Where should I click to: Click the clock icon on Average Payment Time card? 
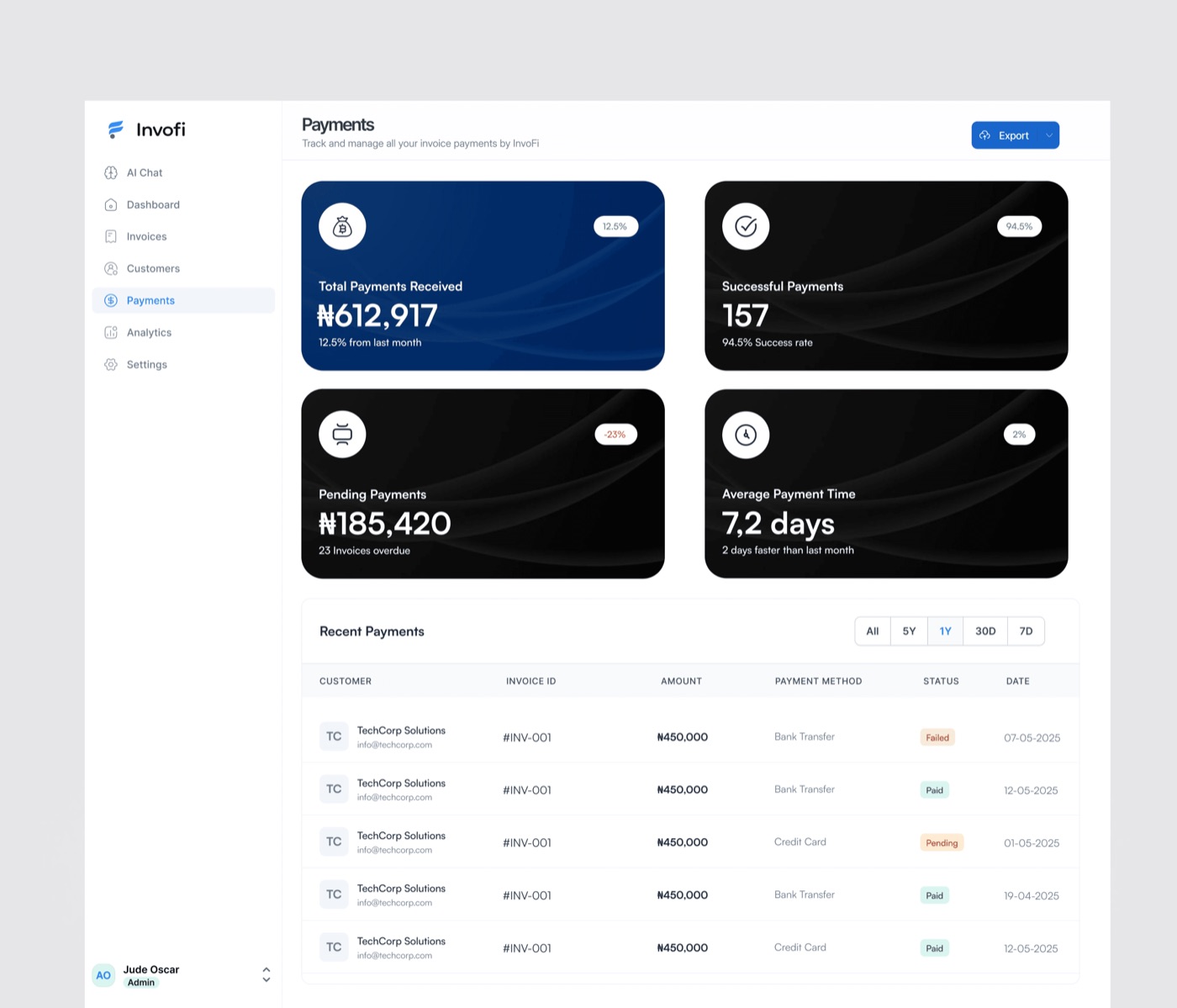tap(746, 435)
